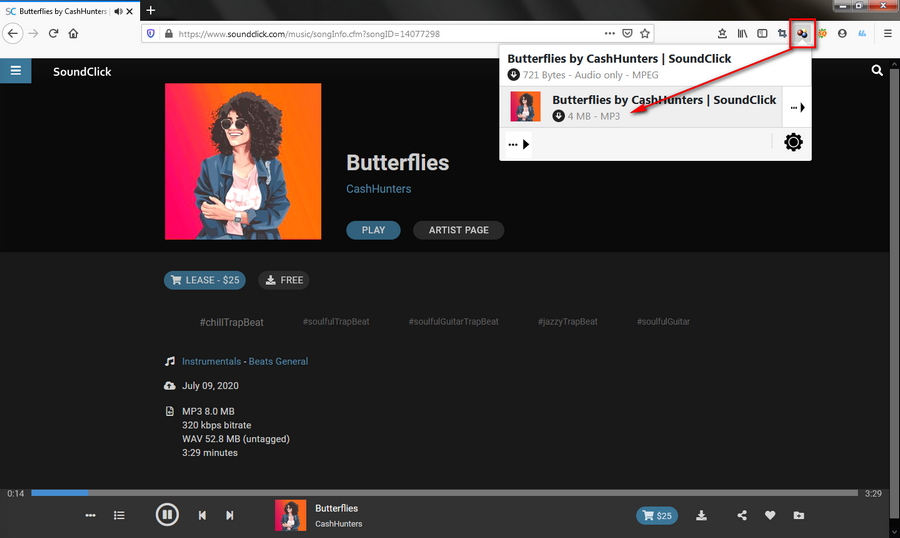Screen dimensions: 900x538
Task: Download the 4 MB MP3 entry
Action: pyautogui.click(x=641, y=107)
